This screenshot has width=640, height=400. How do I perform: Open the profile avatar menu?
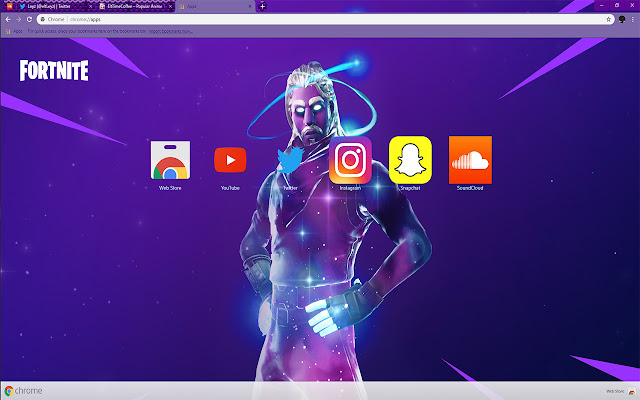click(x=622, y=19)
